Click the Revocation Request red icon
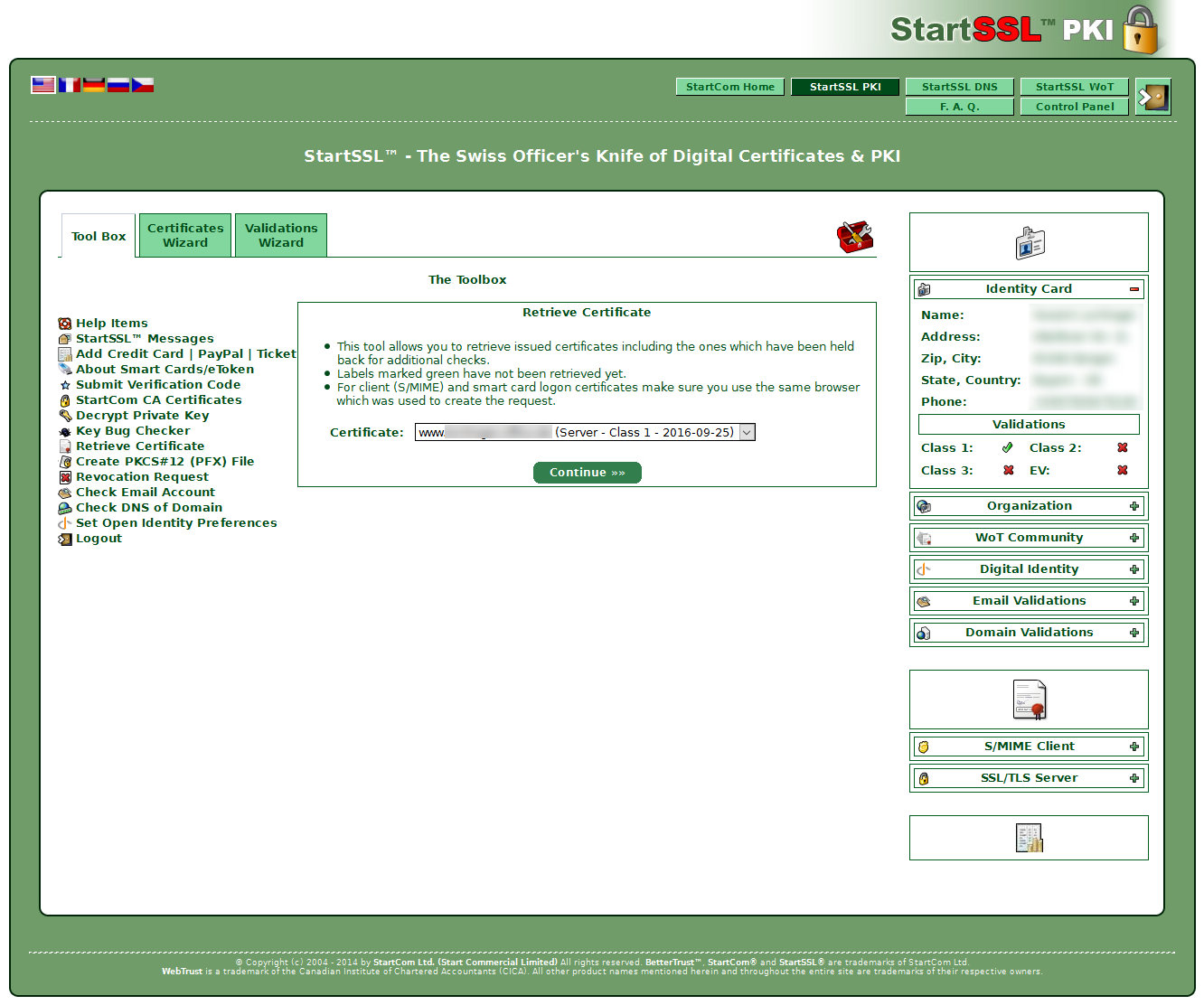This screenshot has width=1204, height=1005. coord(65,477)
